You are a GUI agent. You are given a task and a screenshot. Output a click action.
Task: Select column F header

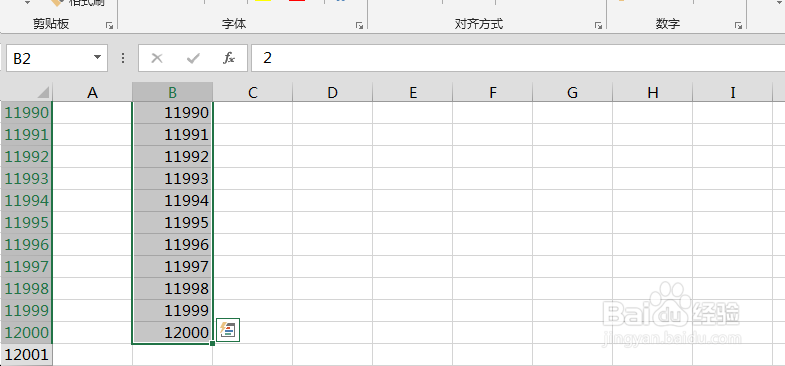[x=493, y=92]
